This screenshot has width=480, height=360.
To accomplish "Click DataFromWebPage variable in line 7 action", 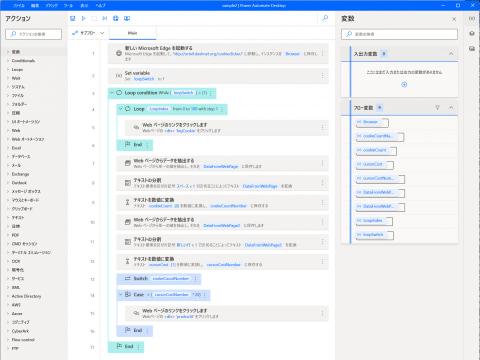I will pos(221,166).
